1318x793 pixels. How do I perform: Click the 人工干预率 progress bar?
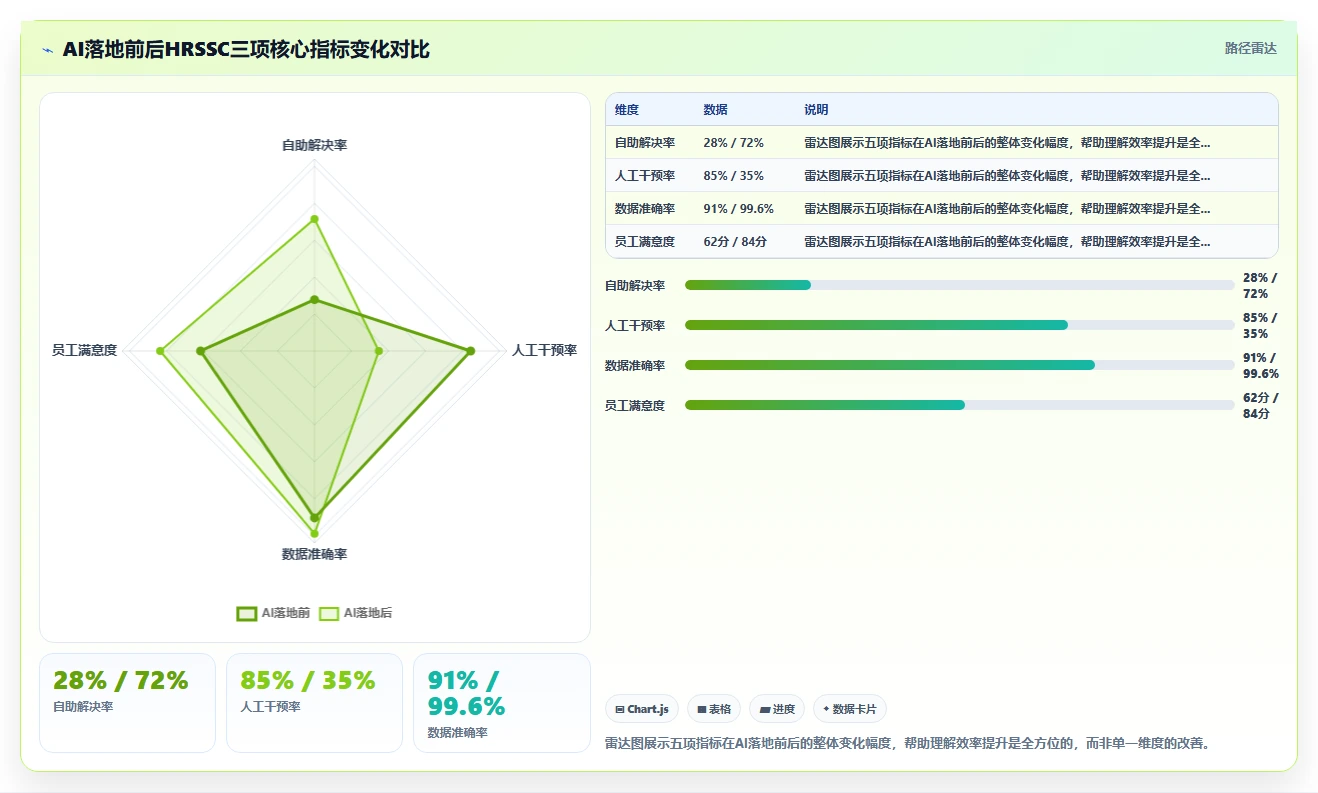point(960,325)
